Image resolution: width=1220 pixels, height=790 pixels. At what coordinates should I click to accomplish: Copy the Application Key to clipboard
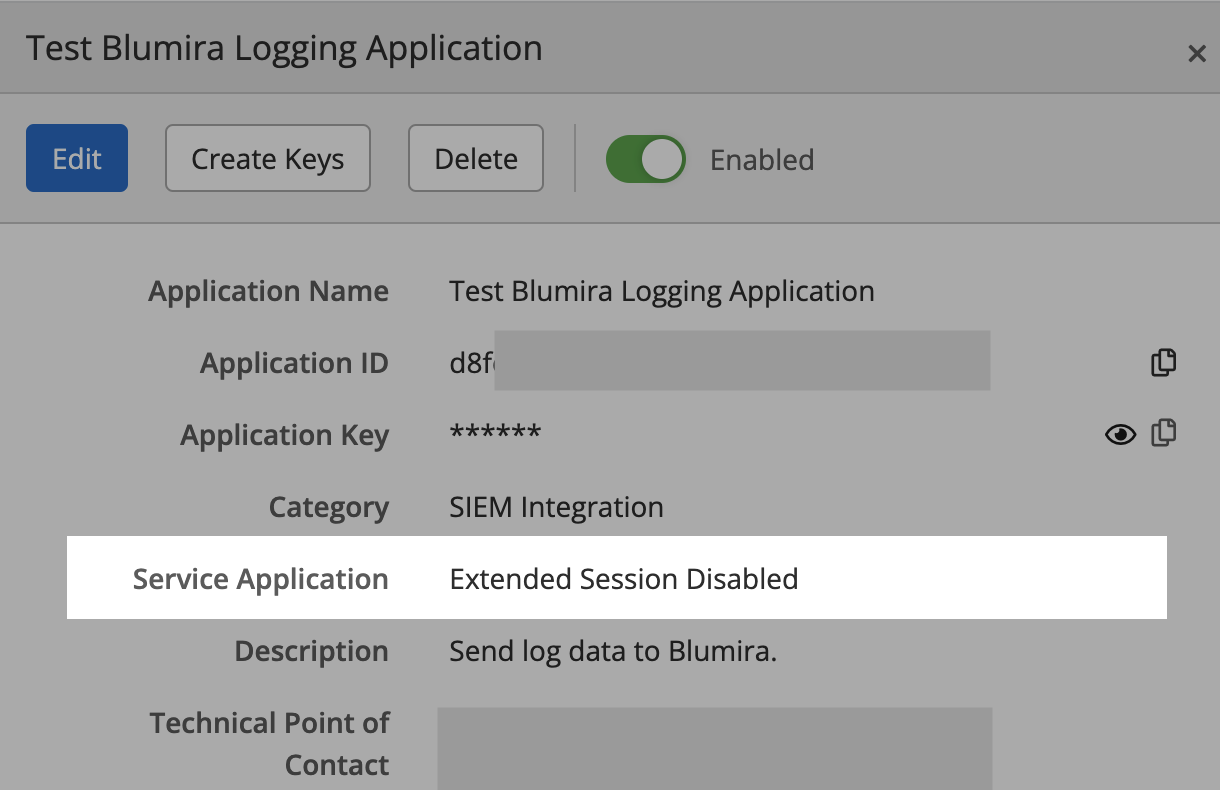click(x=1163, y=433)
